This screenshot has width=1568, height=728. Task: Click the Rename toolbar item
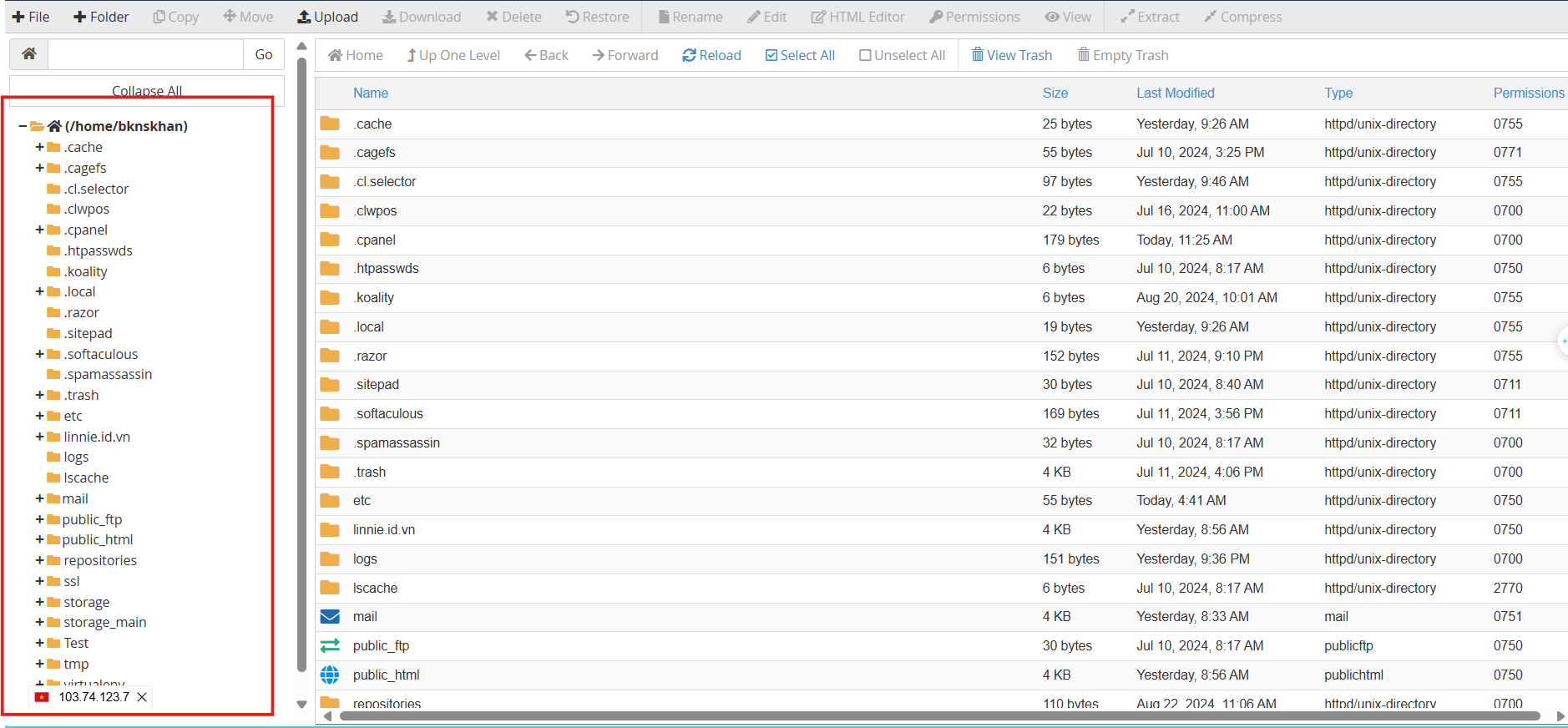690,17
